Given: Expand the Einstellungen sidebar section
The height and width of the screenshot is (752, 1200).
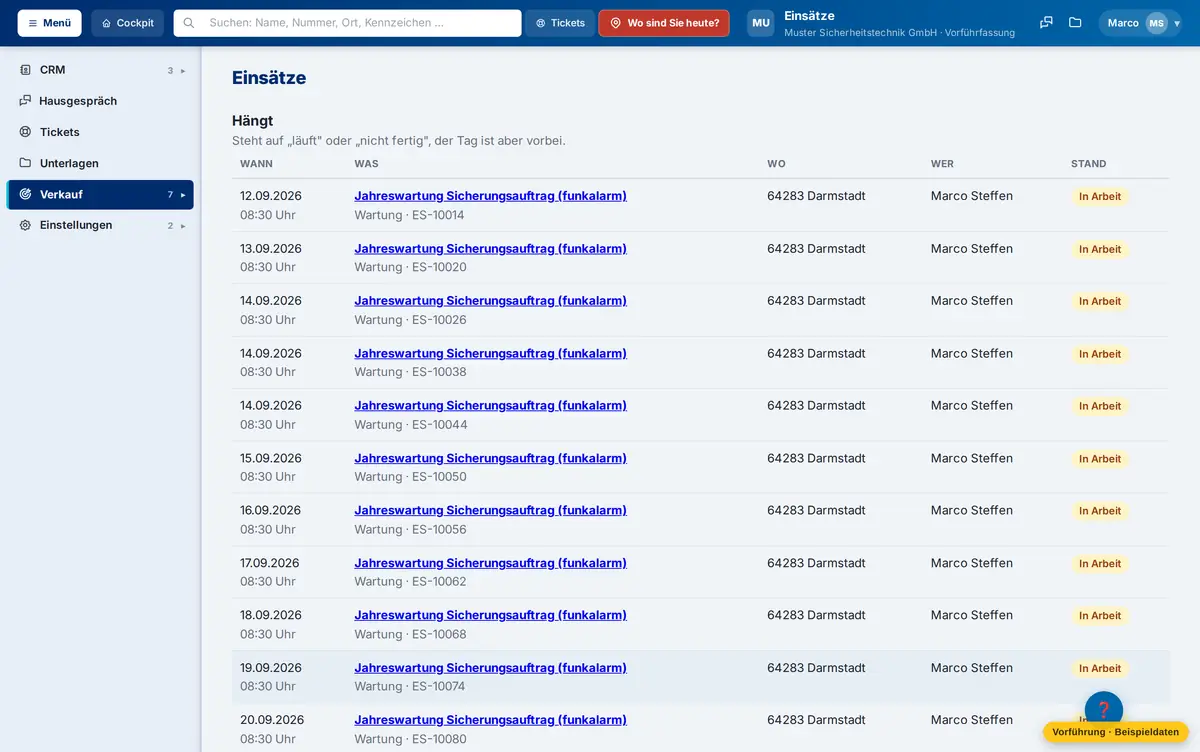Looking at the screenshot, I should point(100,226).
